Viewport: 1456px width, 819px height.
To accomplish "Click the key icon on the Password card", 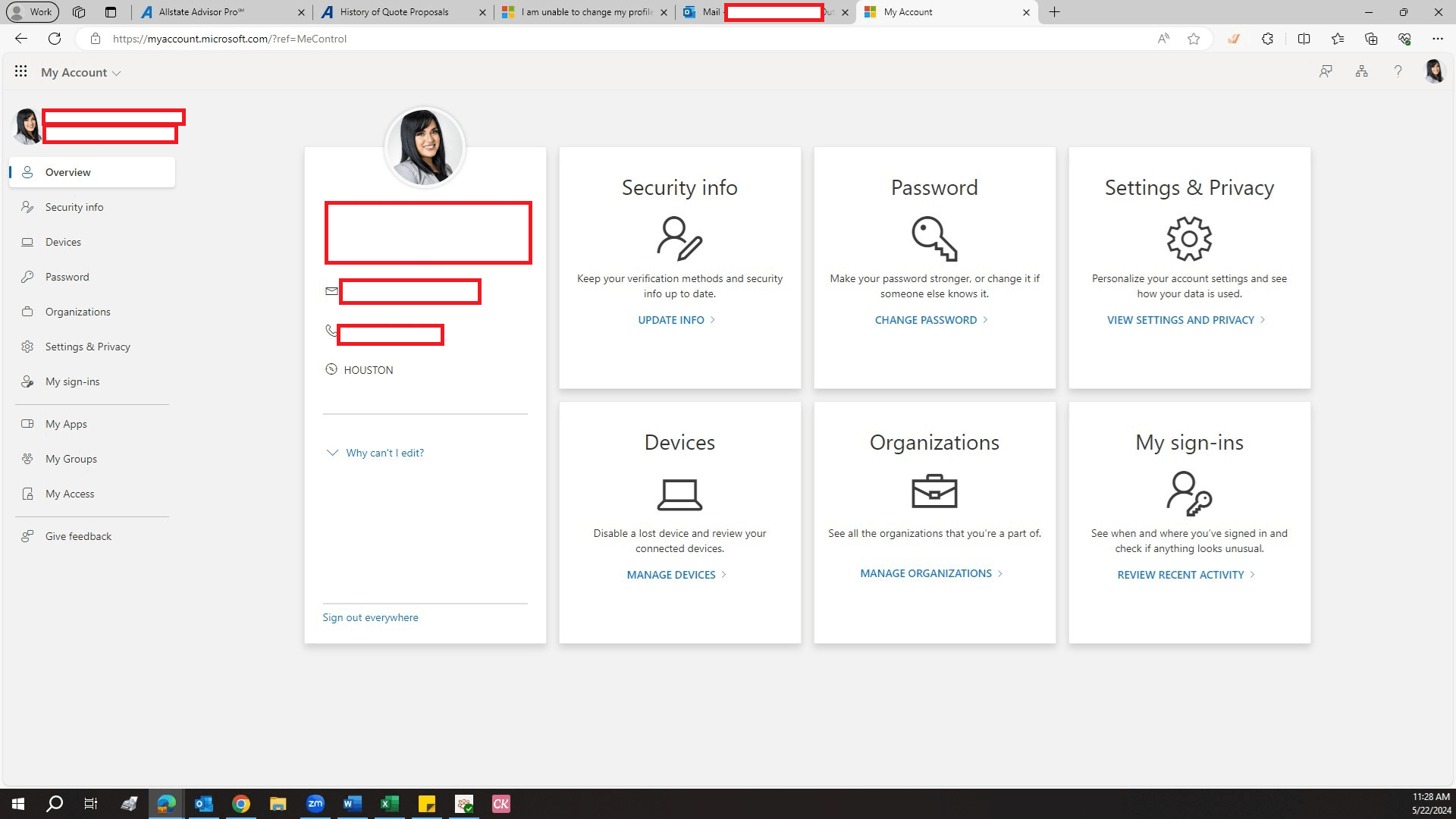I will point(934,239).
